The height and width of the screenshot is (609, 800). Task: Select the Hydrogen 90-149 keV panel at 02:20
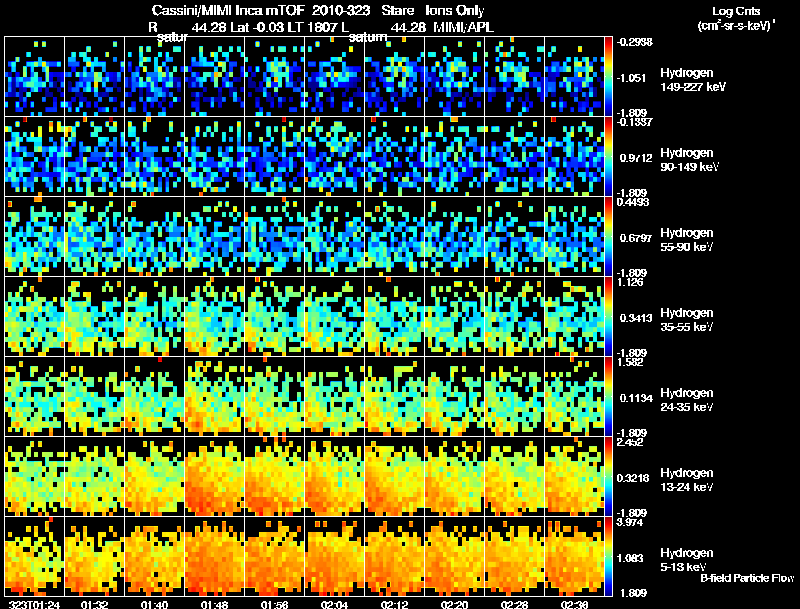coord(454,157)
